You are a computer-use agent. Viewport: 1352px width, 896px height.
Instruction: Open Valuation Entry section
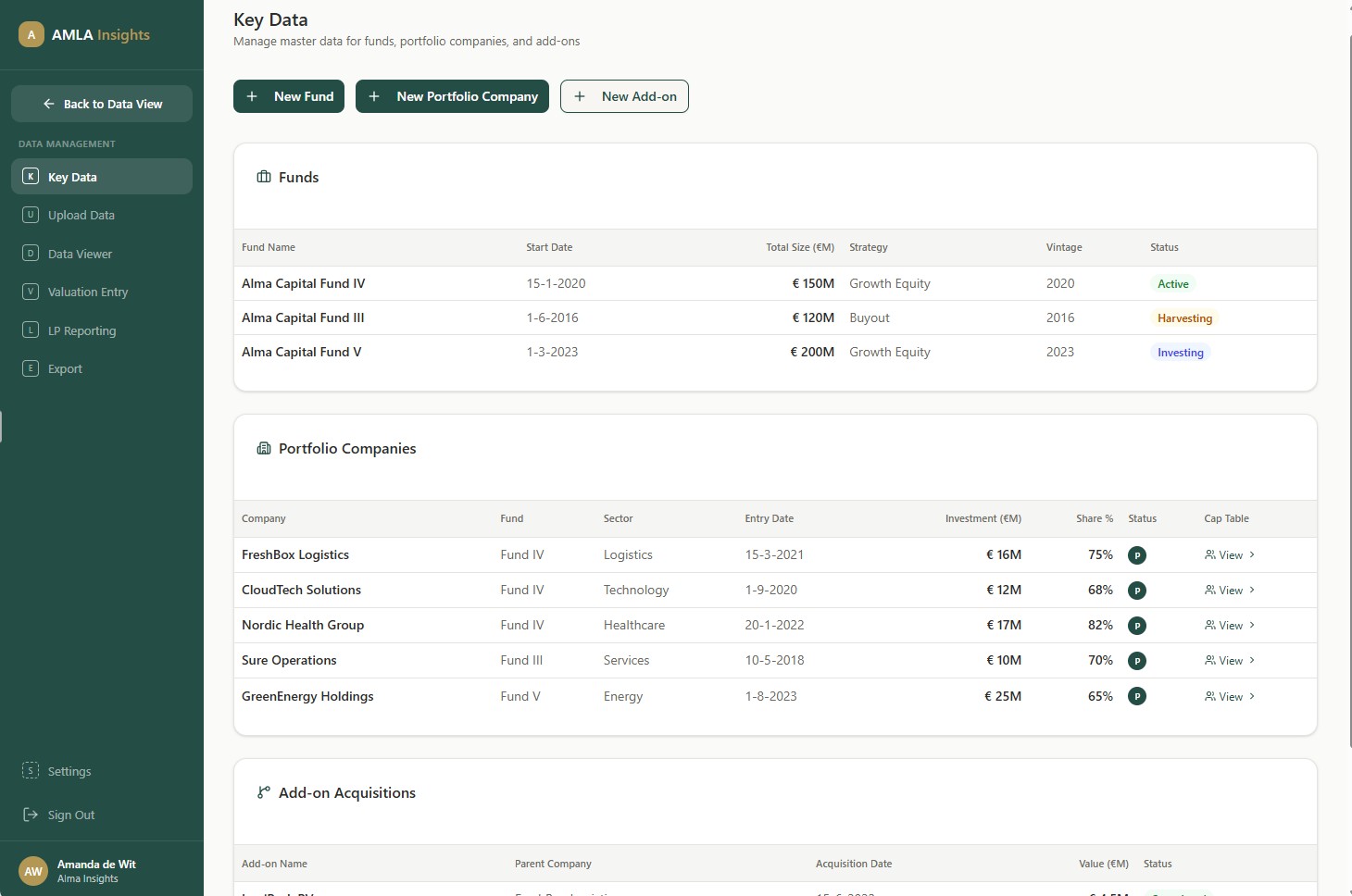pos(102,292)
